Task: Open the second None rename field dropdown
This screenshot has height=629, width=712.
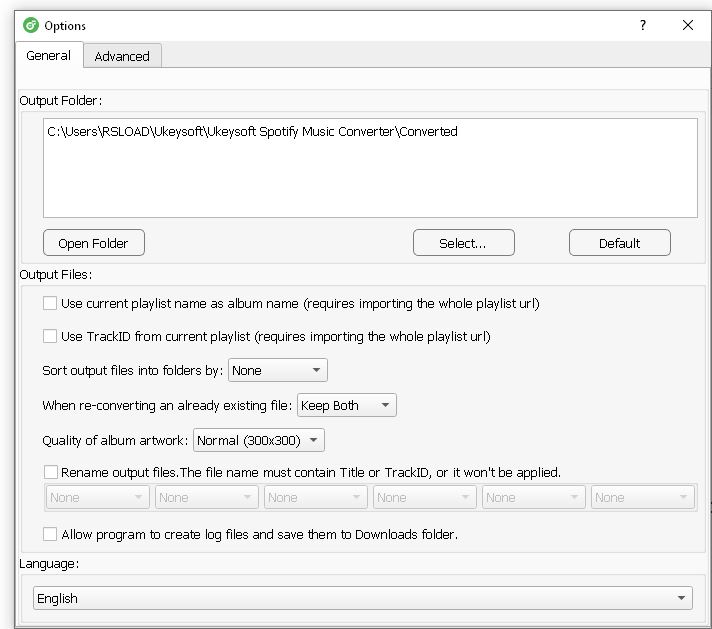Action: point(206,497)
